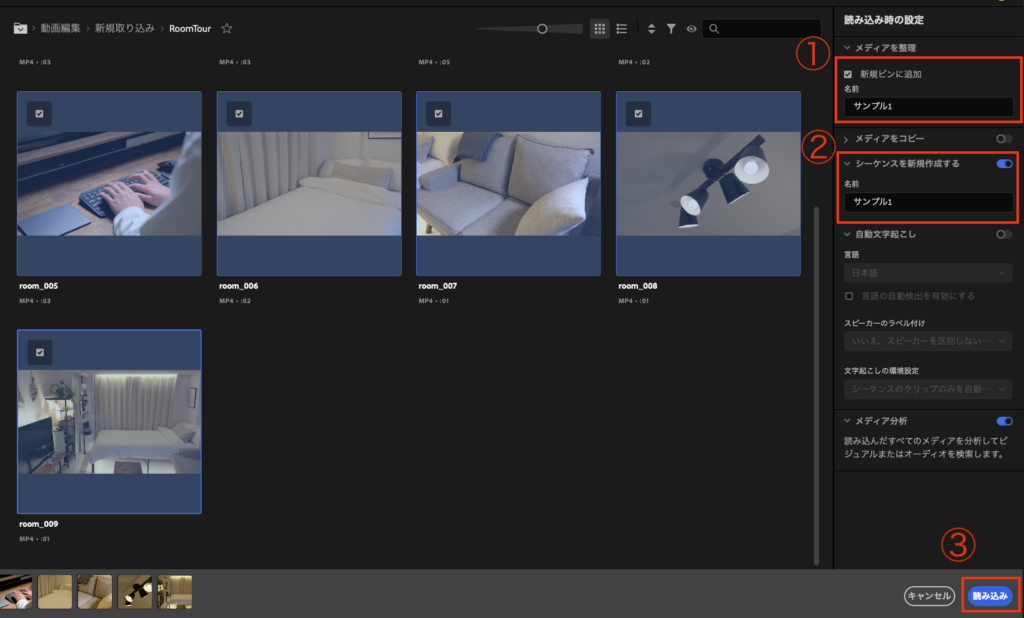Uncheck the room_008 clip checkbox
The image size is (1024, 618).
(x=638, y=114)
